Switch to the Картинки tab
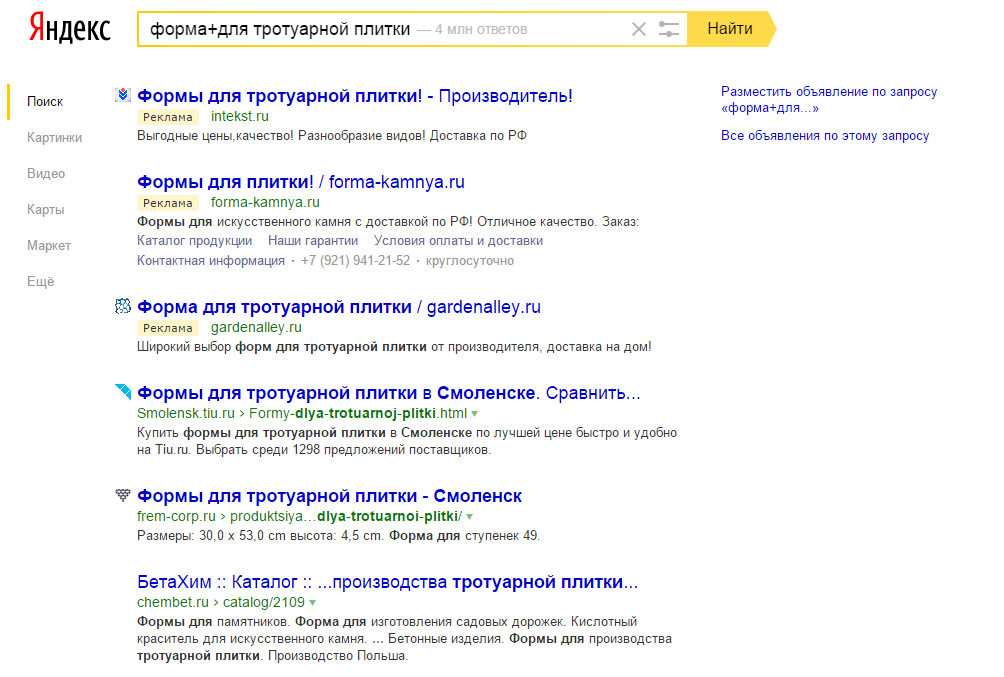1004x677 pixels. pos(54,137)
